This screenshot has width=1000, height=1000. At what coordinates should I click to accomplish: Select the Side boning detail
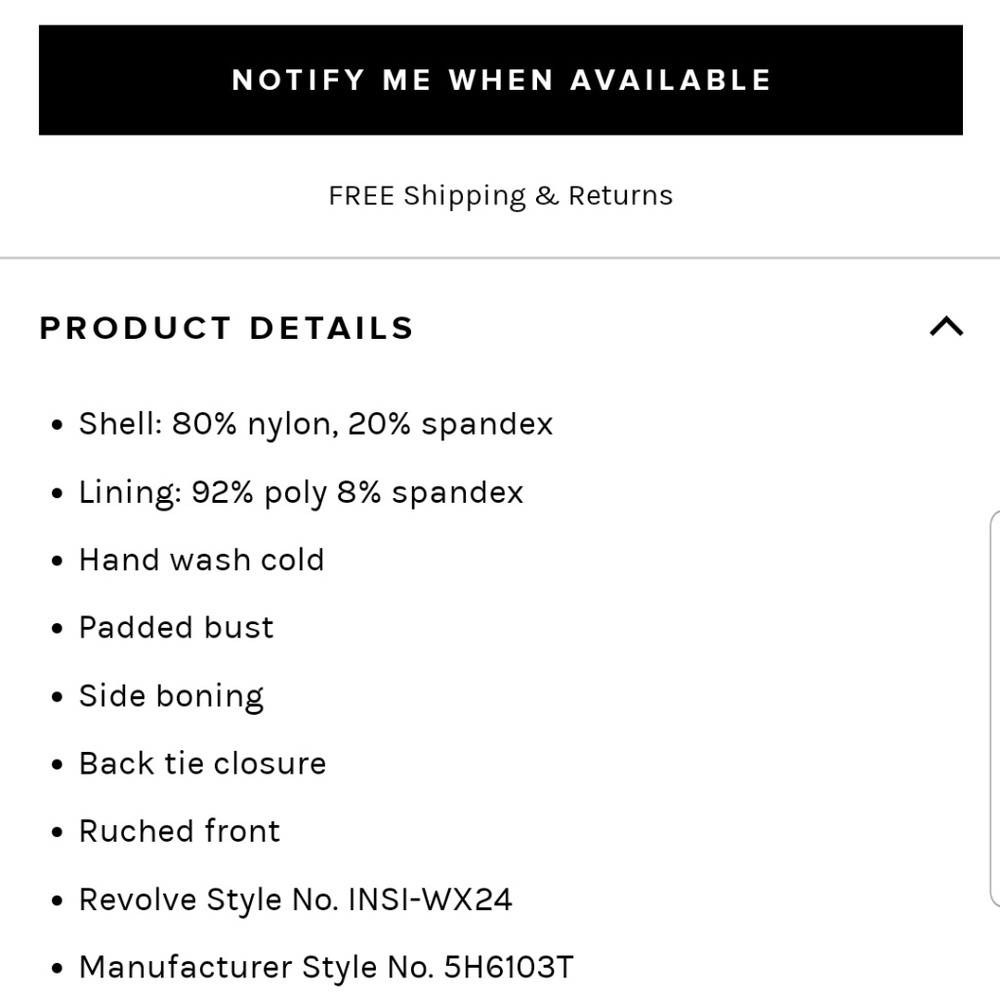click(172, 696)
